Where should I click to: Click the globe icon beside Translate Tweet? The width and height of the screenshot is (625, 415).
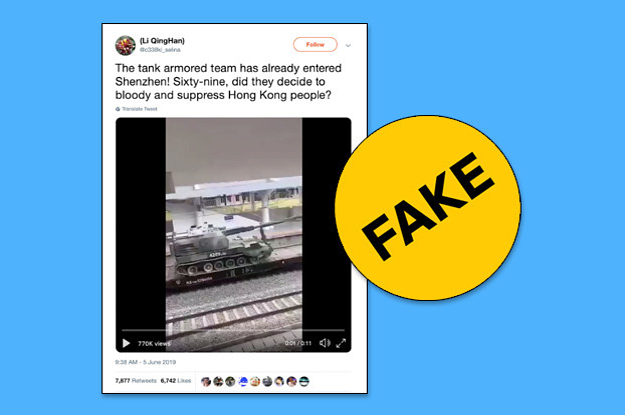(x=118, y=109)
